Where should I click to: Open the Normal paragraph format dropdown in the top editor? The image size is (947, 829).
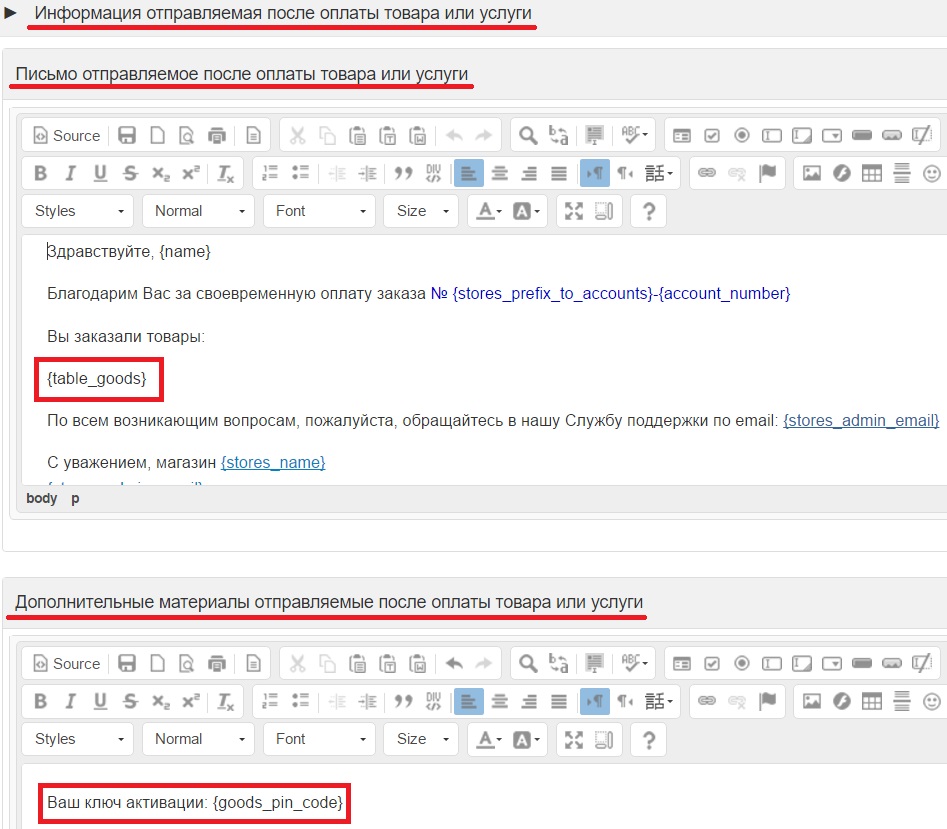point(198,211)
